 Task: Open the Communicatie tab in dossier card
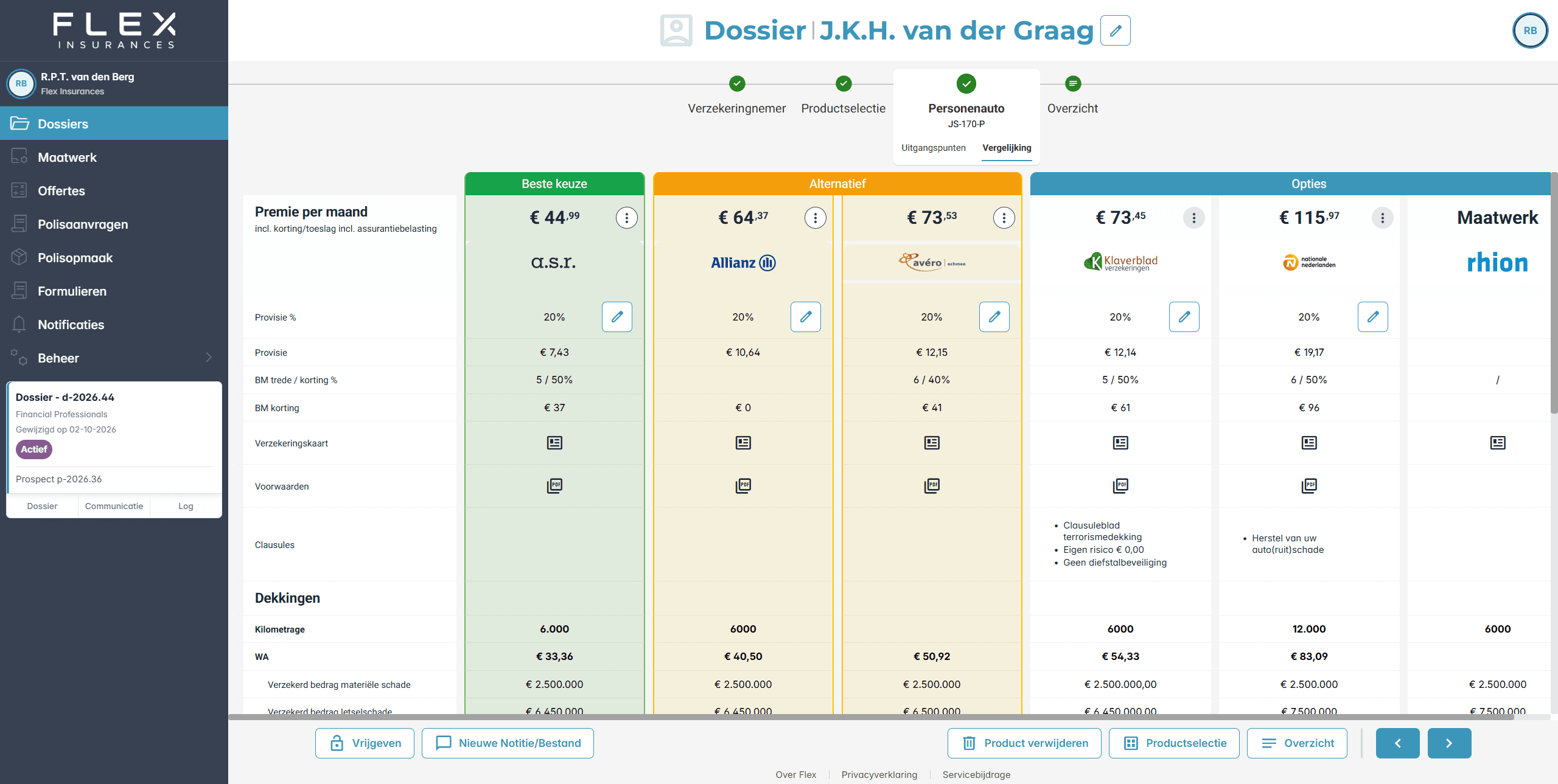click(x=114, y=506)
